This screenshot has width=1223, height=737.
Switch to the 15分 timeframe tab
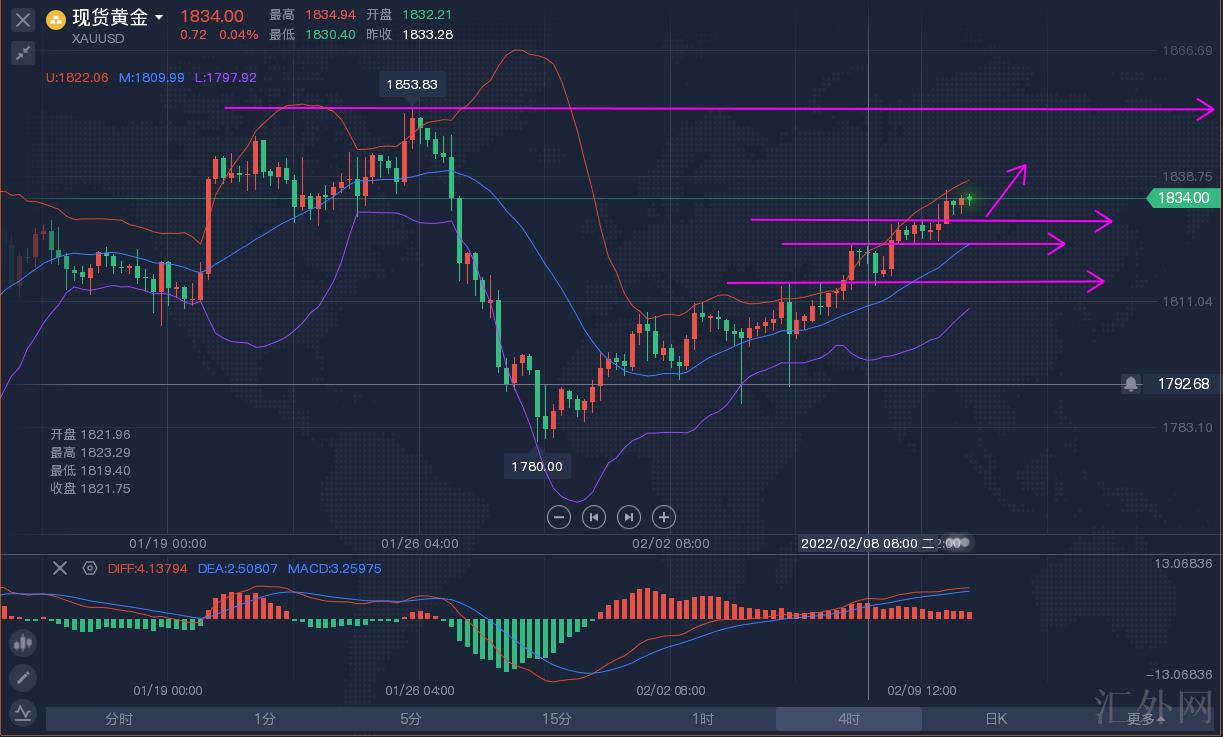click(556, 719)
